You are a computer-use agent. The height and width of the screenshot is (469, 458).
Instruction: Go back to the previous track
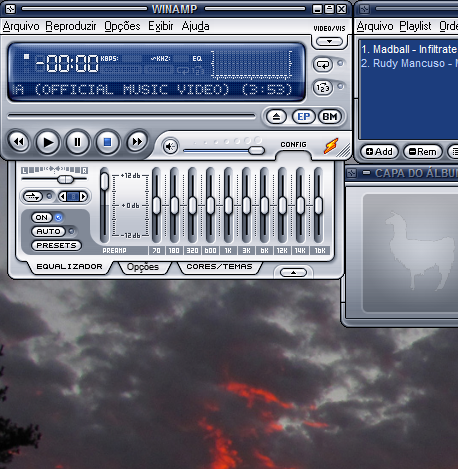click(x=19, y=142)
